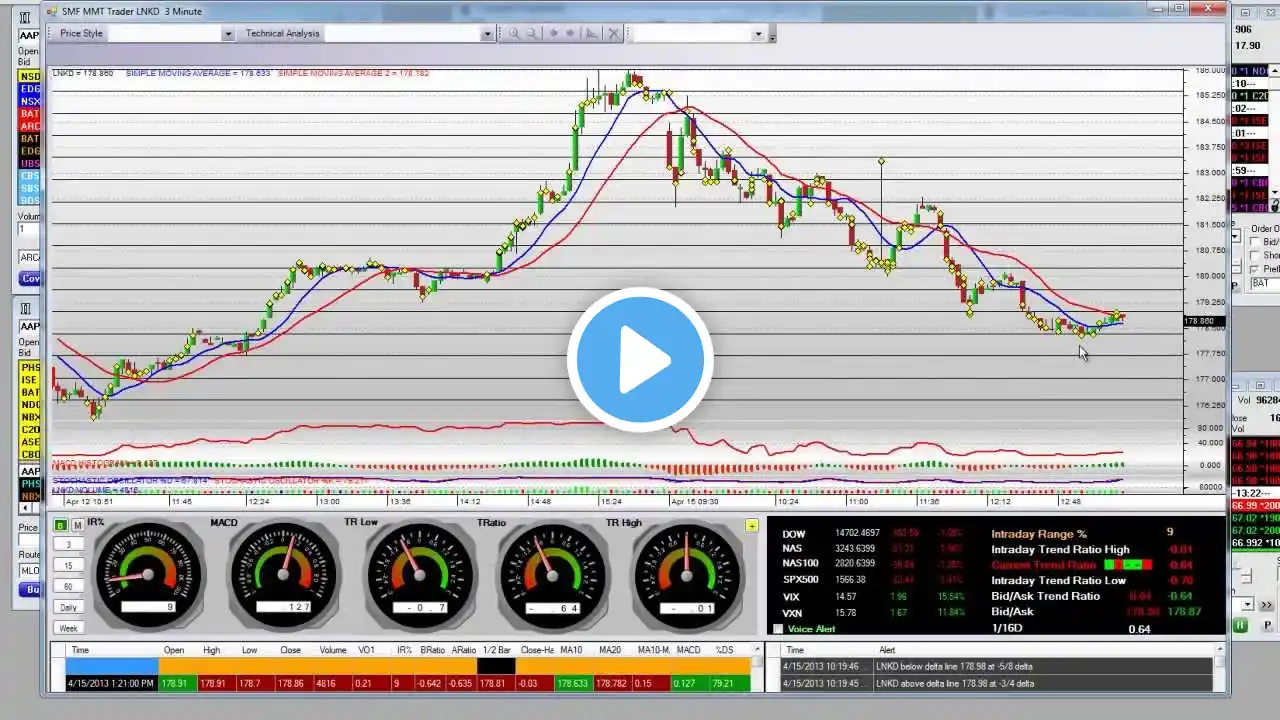This screenshot has height=720, width=1280.
Task: Click the green pause button in right window
Action: (1240, 625)
